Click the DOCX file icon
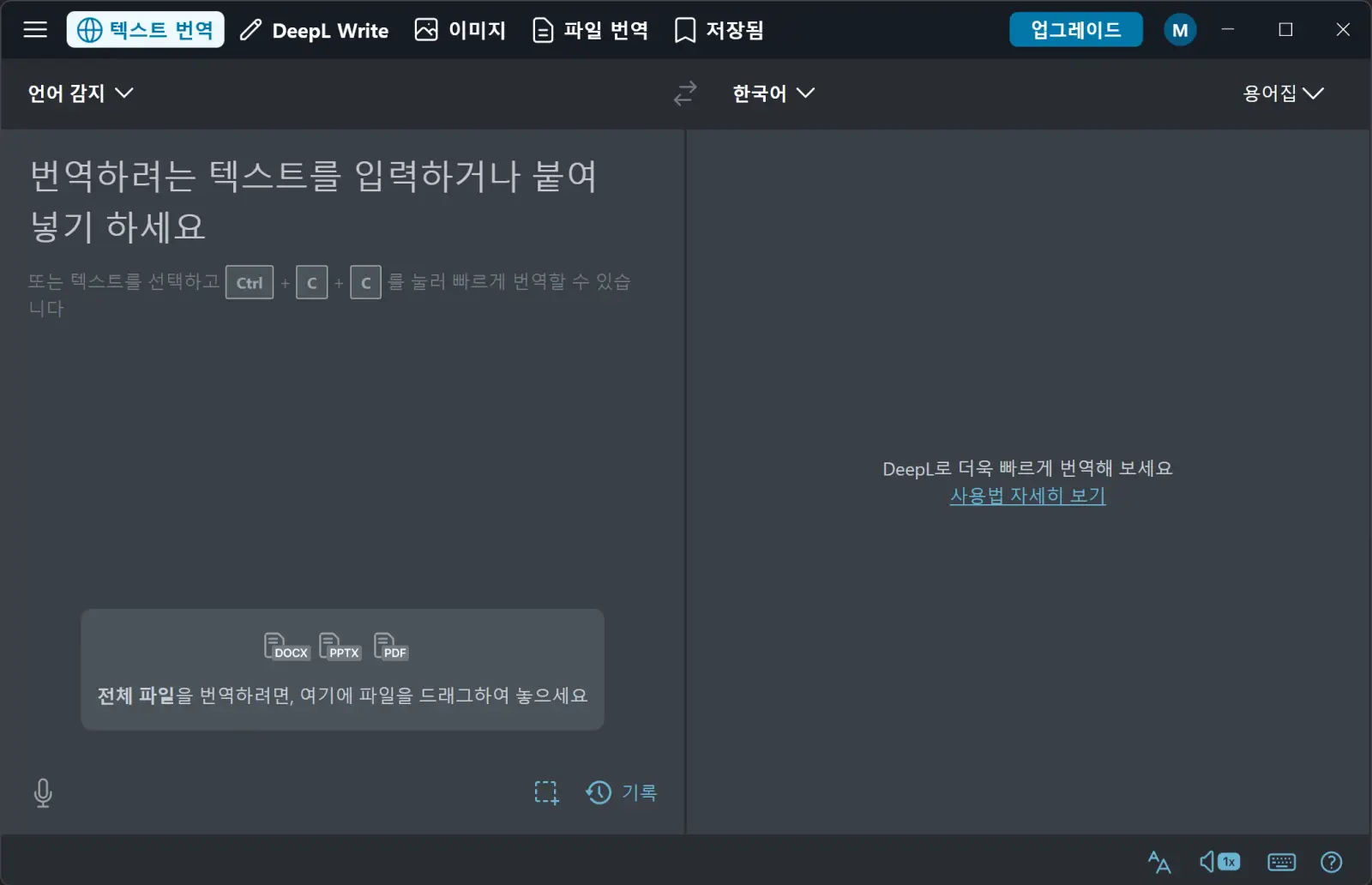The height and width of the screenshot is (885, 1372). pyautogui.click(x=286, y=647)
